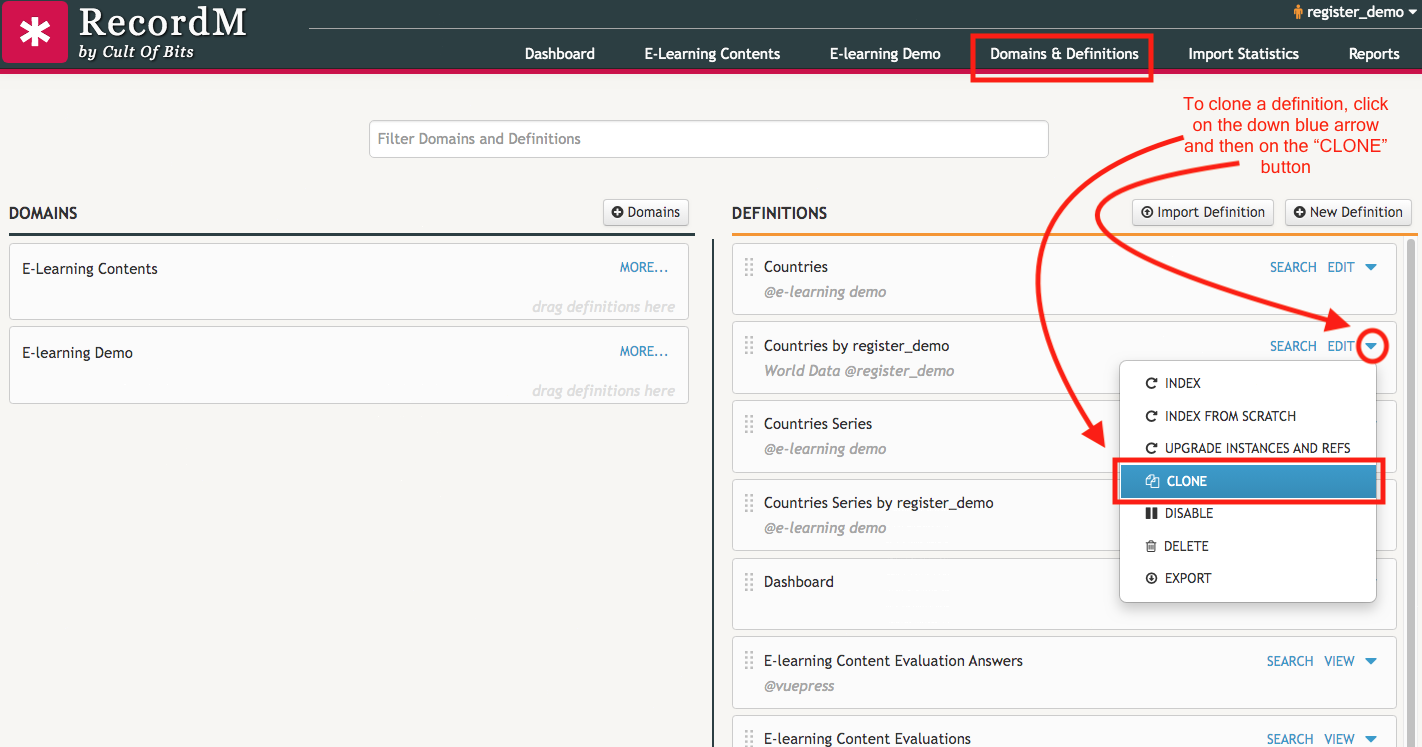Select DELETE with the trash icon
Image resolution: width=1422 pixels, height=747 pixels.
pyautogui.click(x=1186, y=546)
